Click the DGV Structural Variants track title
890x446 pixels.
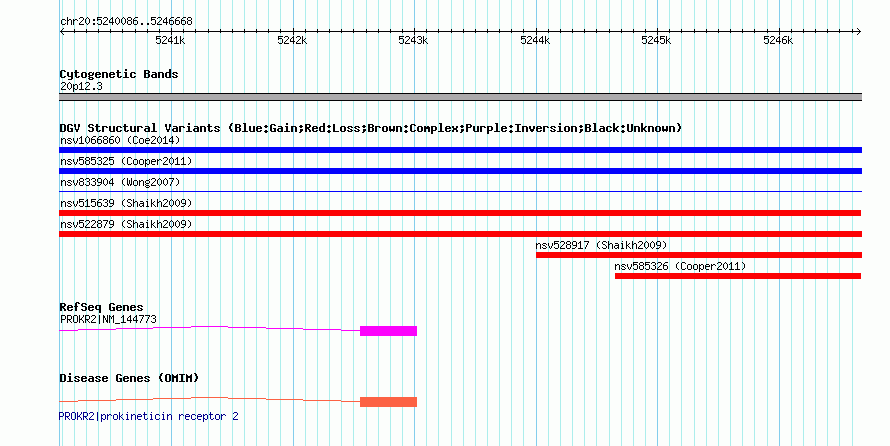(370, 128)
